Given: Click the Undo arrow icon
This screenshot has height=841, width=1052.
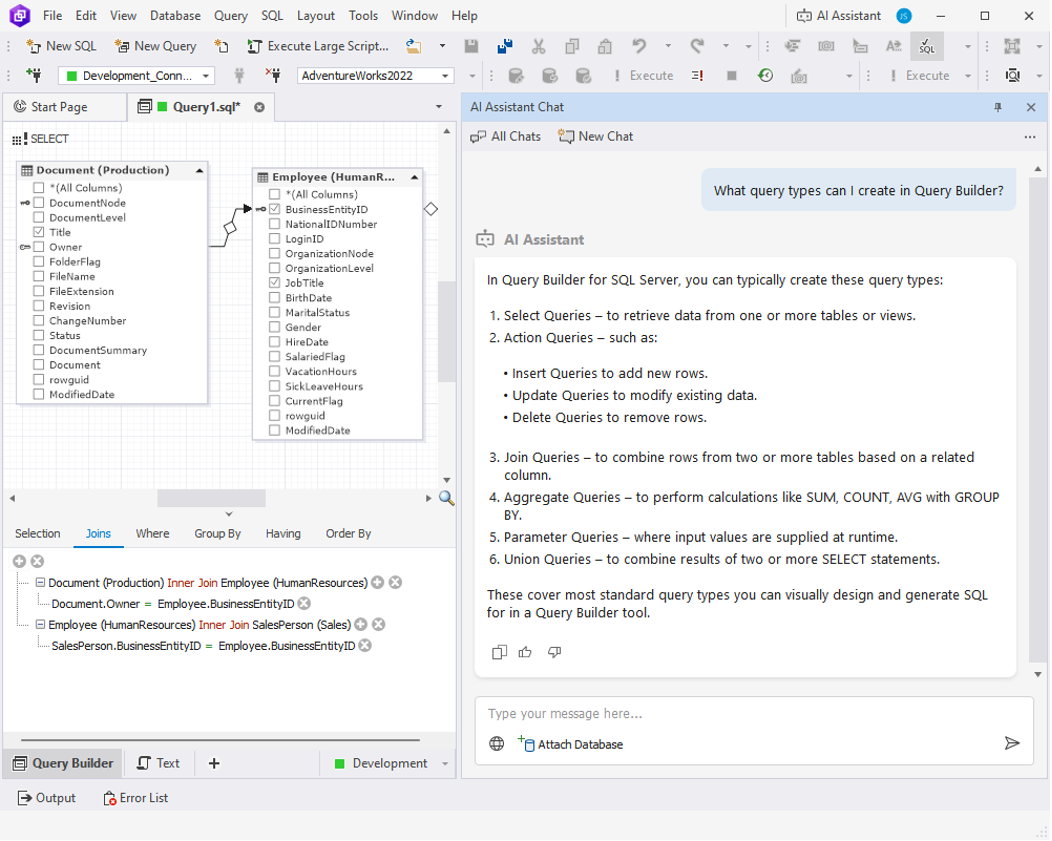Looking at the screenshot, I should [639, 46].
